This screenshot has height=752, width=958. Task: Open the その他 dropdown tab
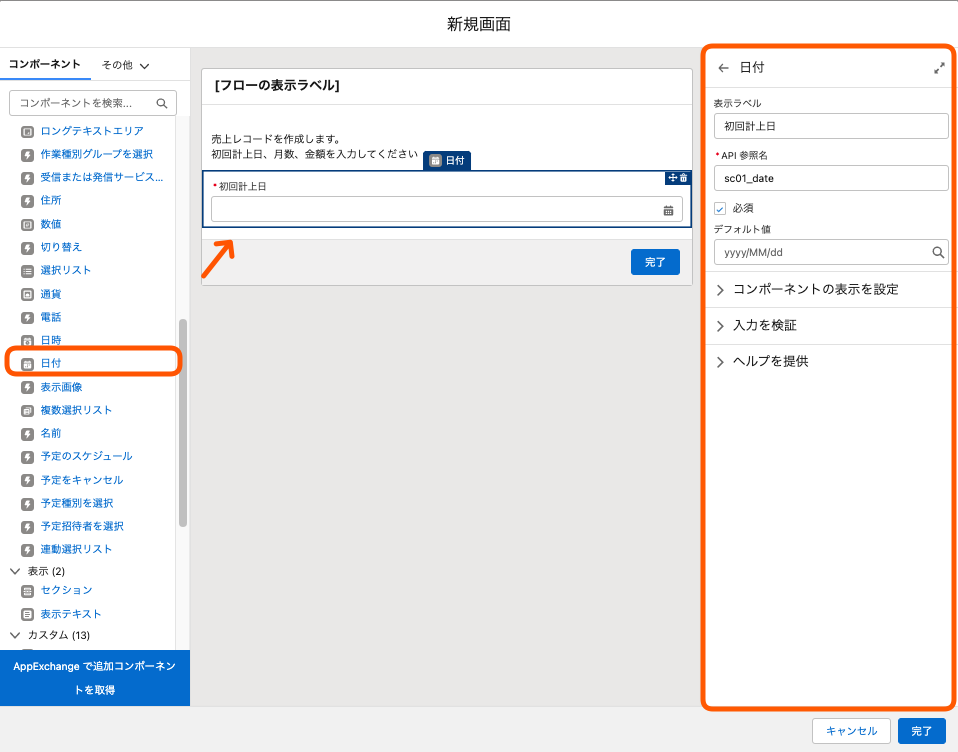coord(125,65)
